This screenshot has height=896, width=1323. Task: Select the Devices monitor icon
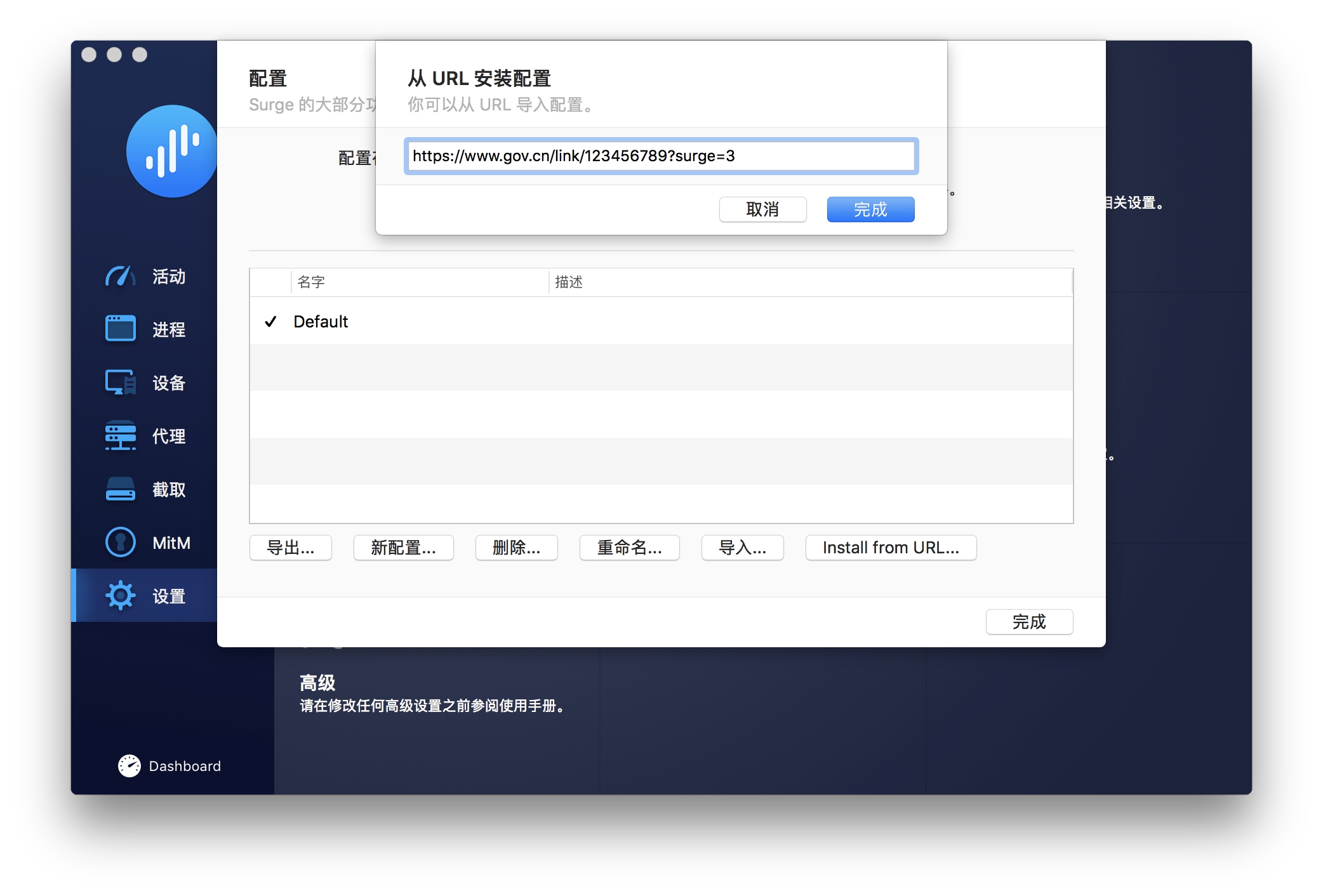120,383
